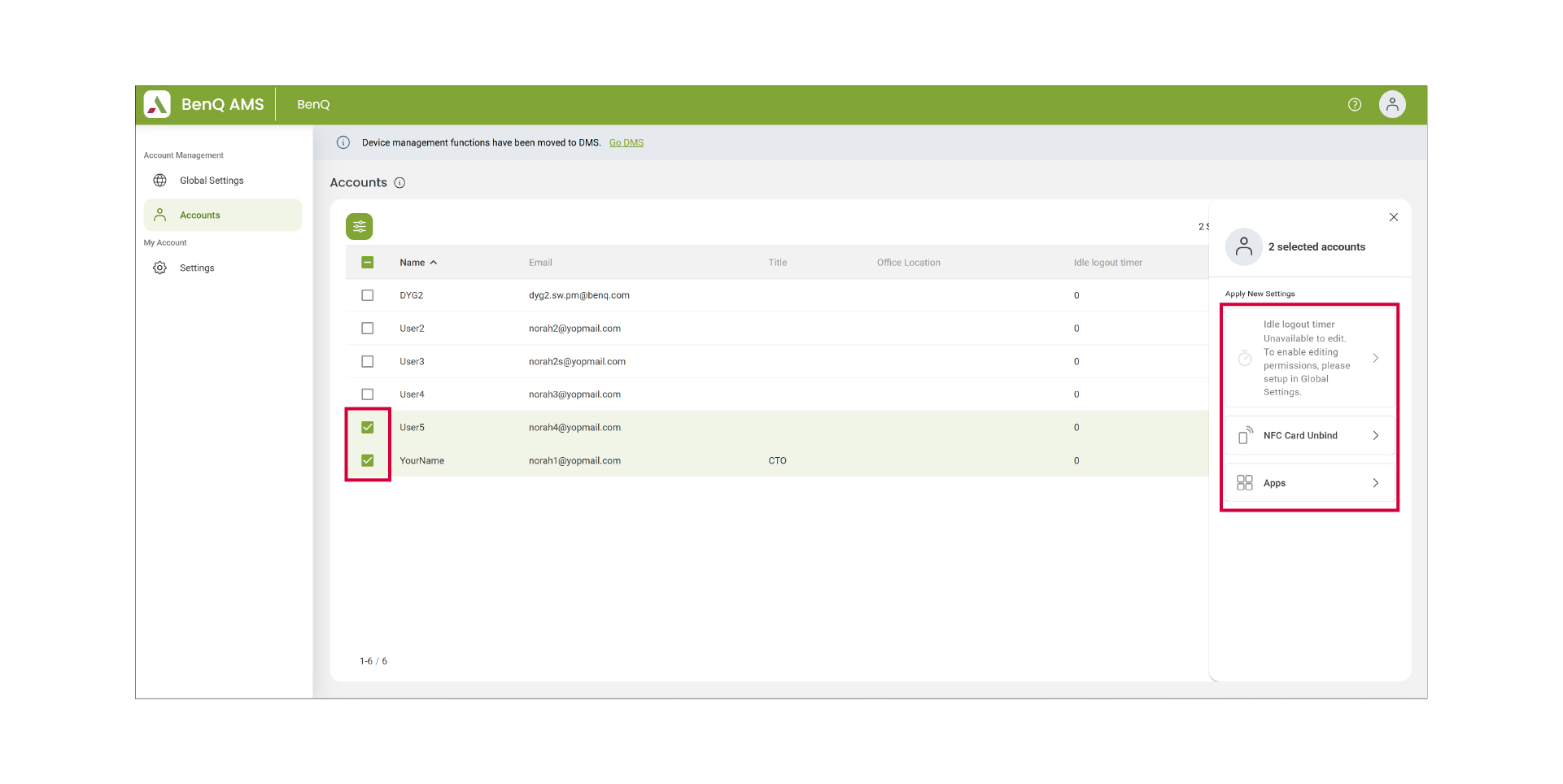Click the DYG2 account name
Image resolution: width=1563 pixels, height=784 pixels.
411,296
